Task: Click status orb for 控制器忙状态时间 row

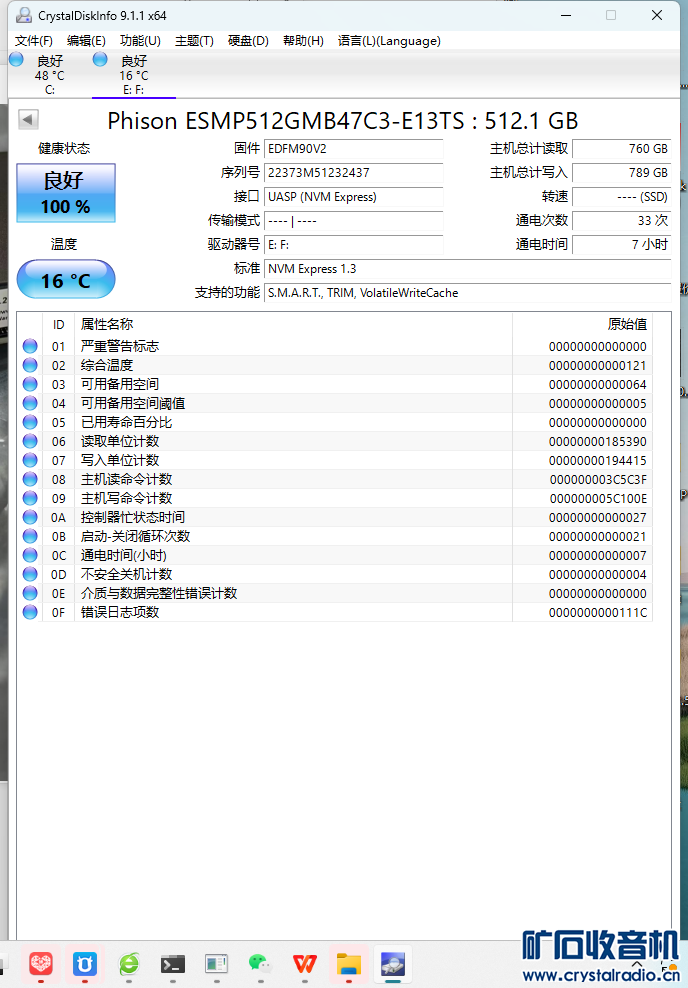Action: [x=30, y=517]
